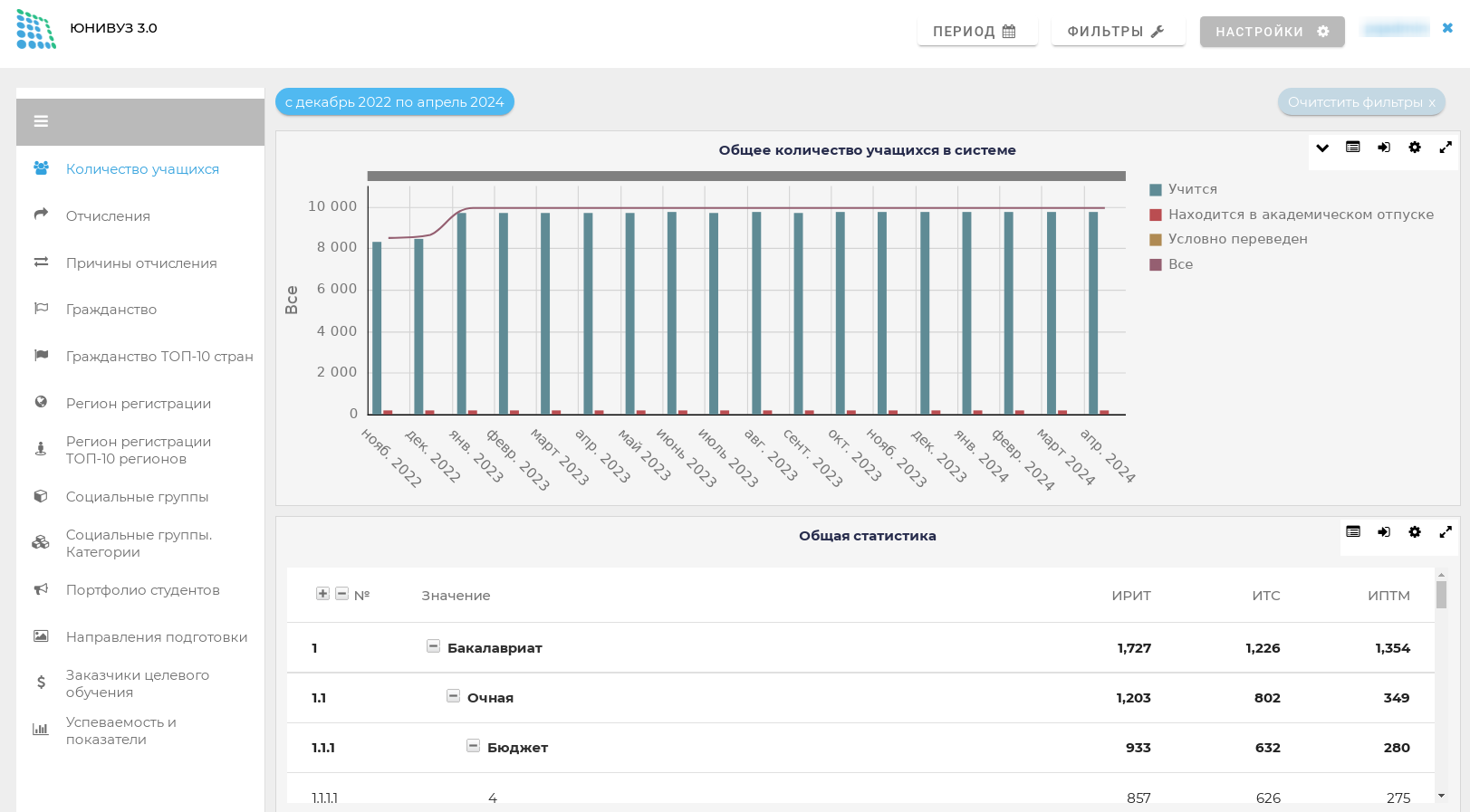The width and height of the screenshot is (1470, 812).
Task: Click the table scrollbar down arrow
Action: click(1441, 796)
